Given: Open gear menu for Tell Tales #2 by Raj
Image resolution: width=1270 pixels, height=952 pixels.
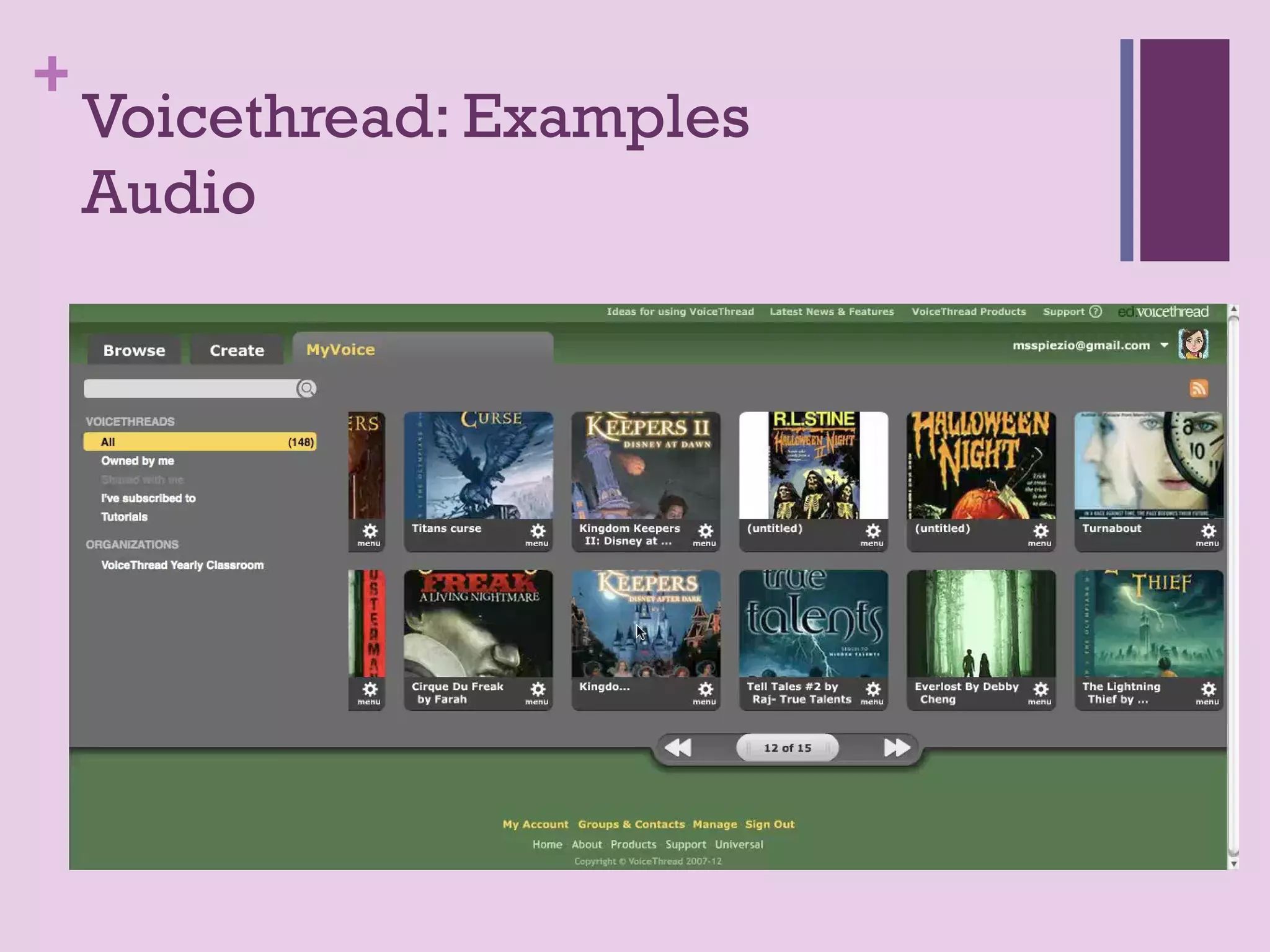Looking at the screenshot, I should (x=872, y=693).
